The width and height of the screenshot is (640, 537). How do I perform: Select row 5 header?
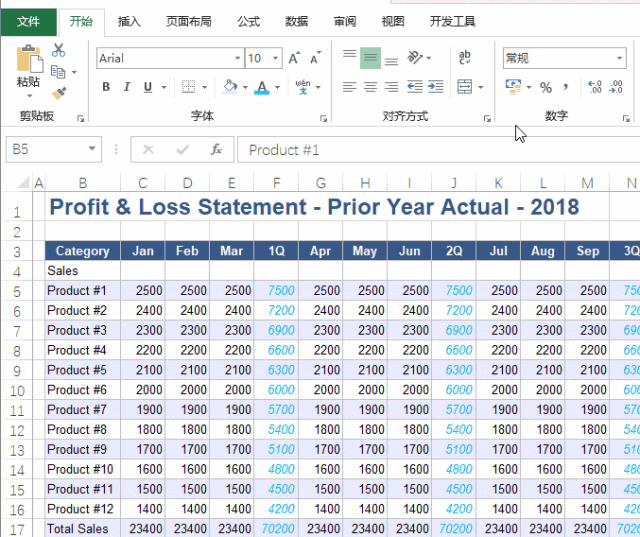coord(17,291)
